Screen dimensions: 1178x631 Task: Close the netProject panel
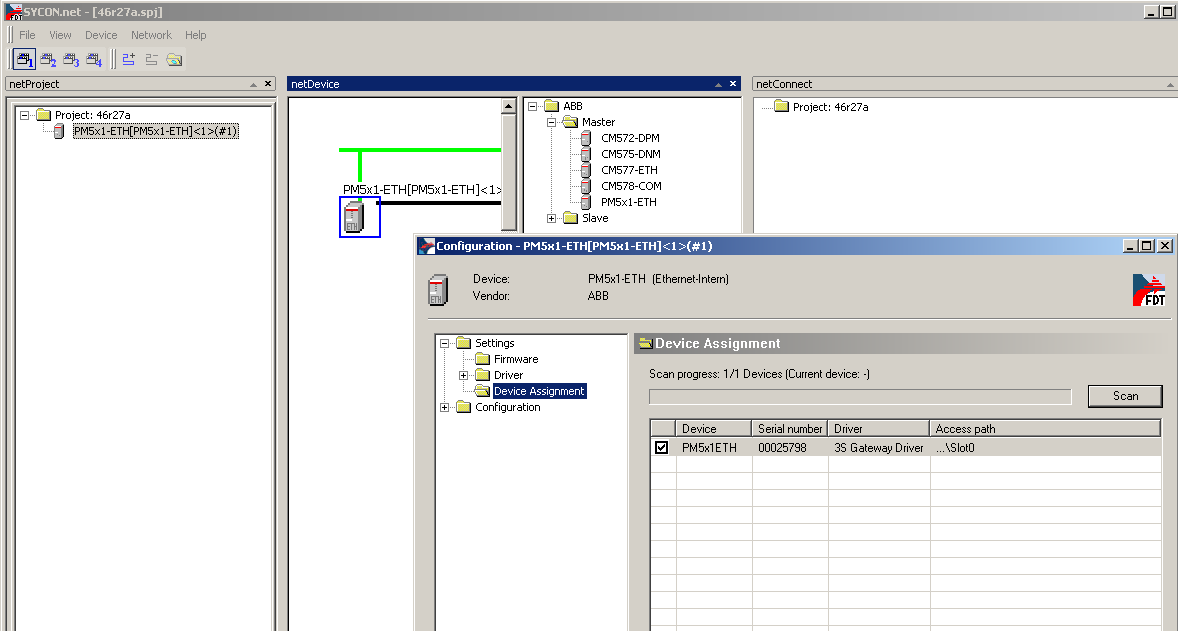click(x=267, y=84)
